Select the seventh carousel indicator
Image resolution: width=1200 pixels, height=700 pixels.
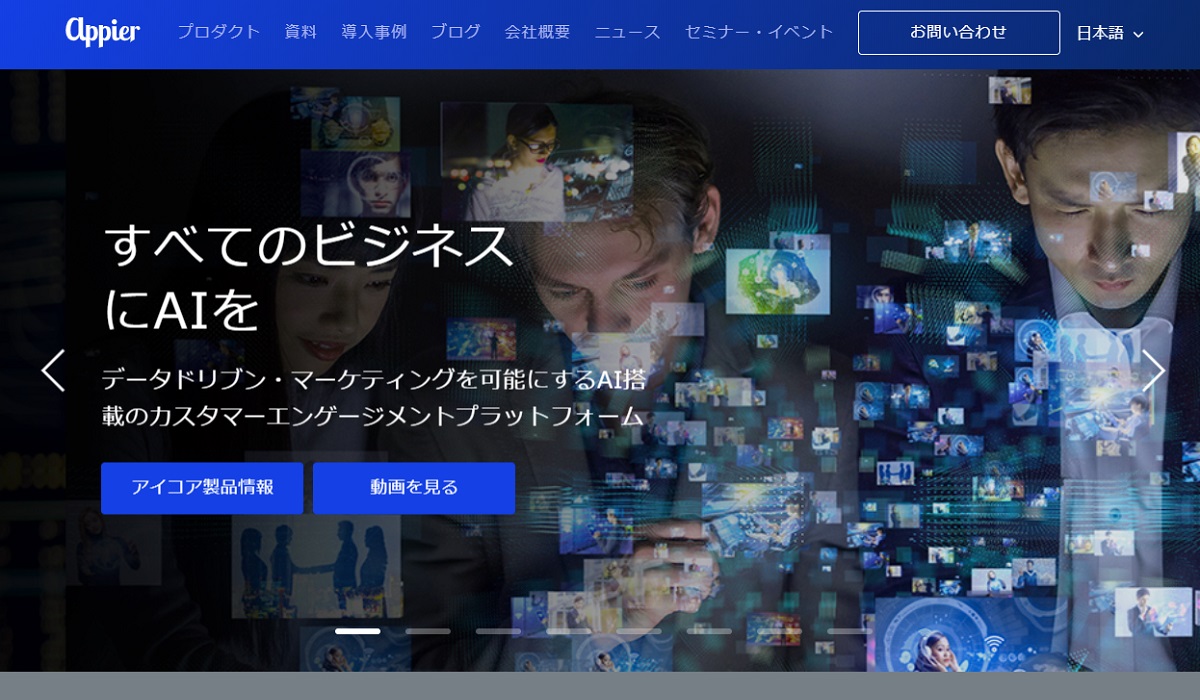[779, 631]
